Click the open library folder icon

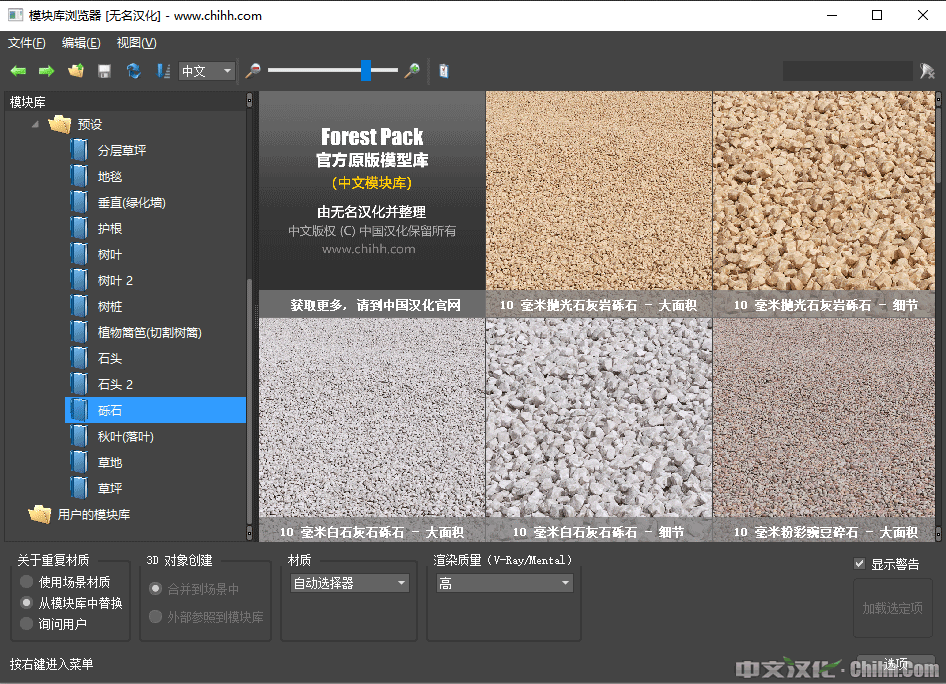[75, 71]
